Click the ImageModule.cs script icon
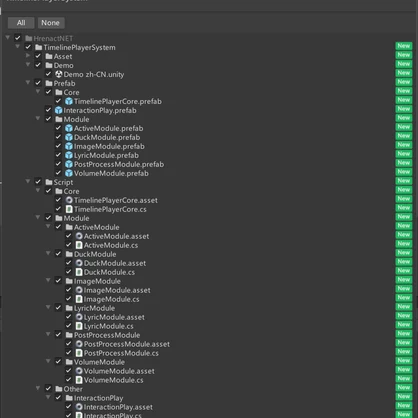 tap(79, 299)
